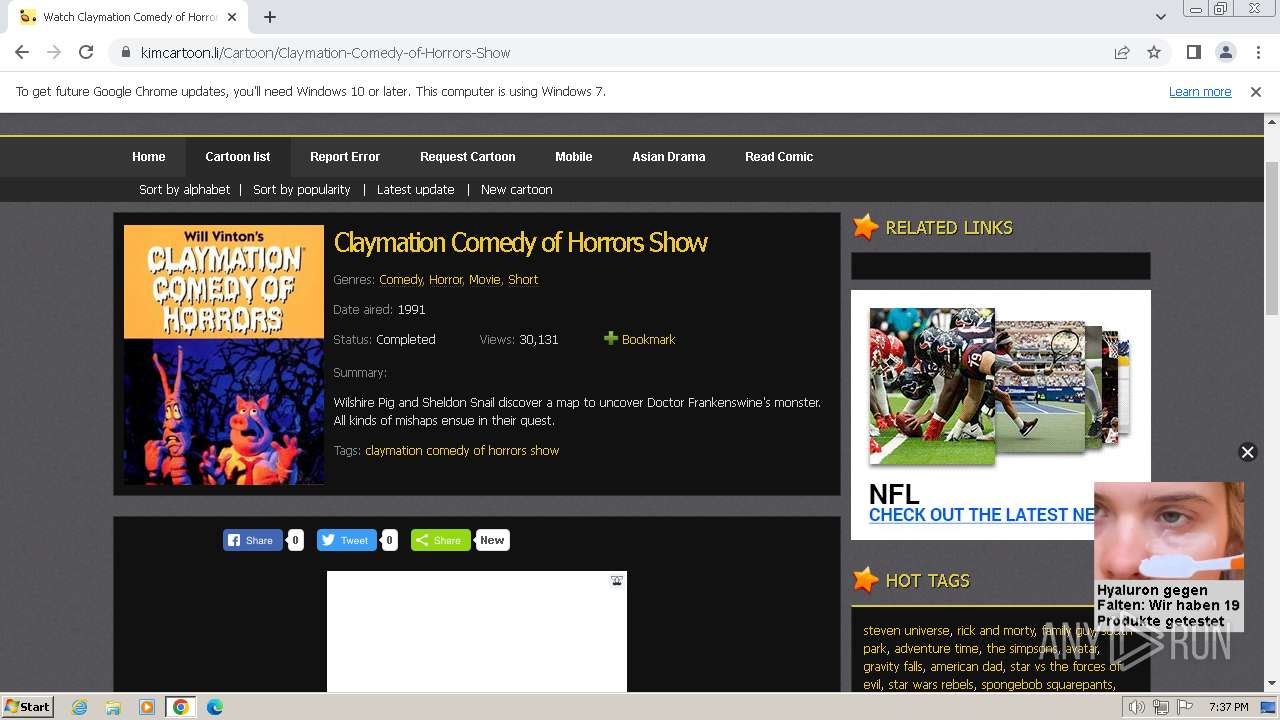Open taskbar clock showing 7:37 PM
This screenshot has width=1280, height=720.
pos(1228,707)
